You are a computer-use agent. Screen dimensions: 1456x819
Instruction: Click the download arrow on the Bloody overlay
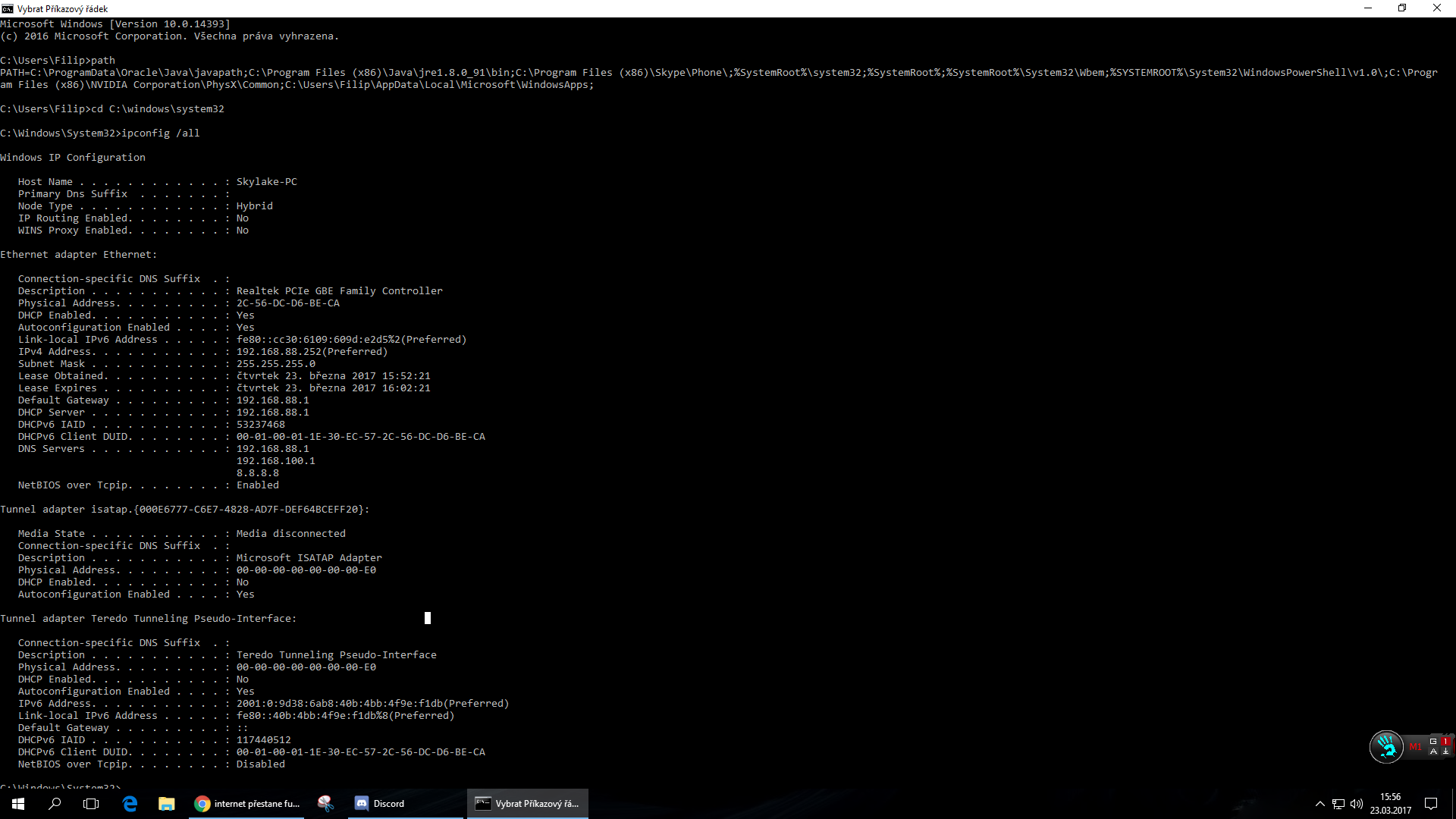click(x=1445, y=752)
